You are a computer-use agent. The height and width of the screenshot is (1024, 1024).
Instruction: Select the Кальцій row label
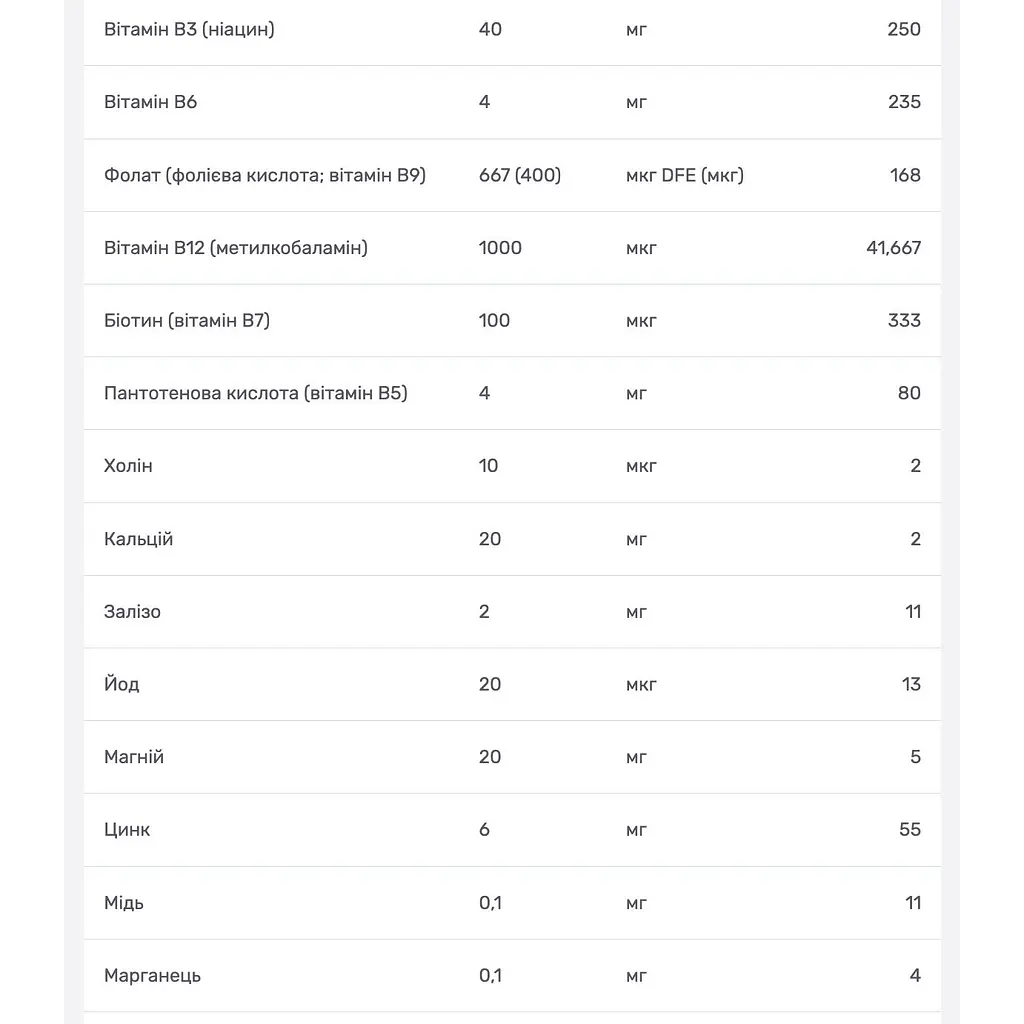pyautogui.click(x=138, y=539)
